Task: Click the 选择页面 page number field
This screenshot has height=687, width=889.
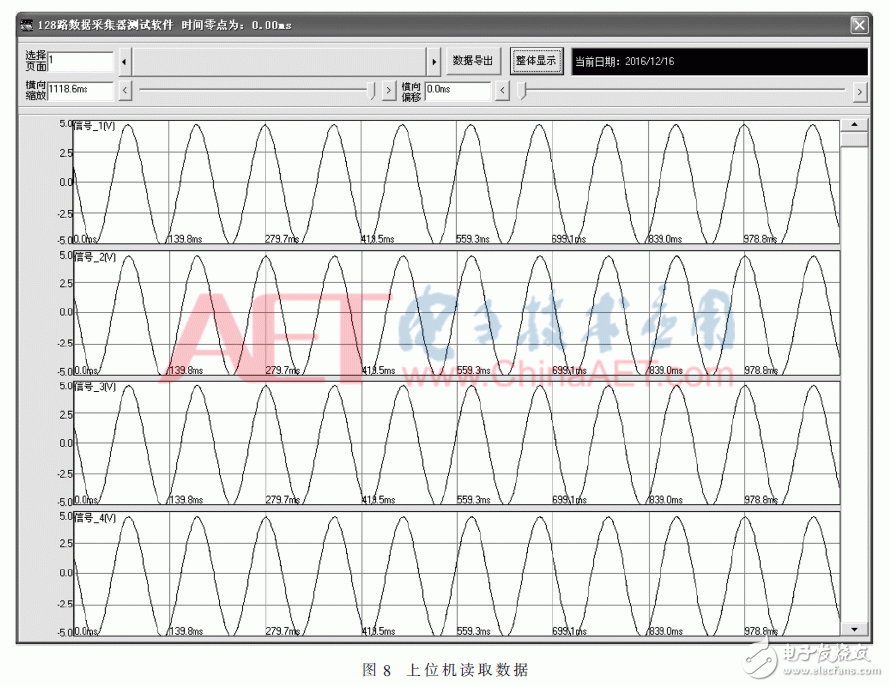Action: point(80,61)
